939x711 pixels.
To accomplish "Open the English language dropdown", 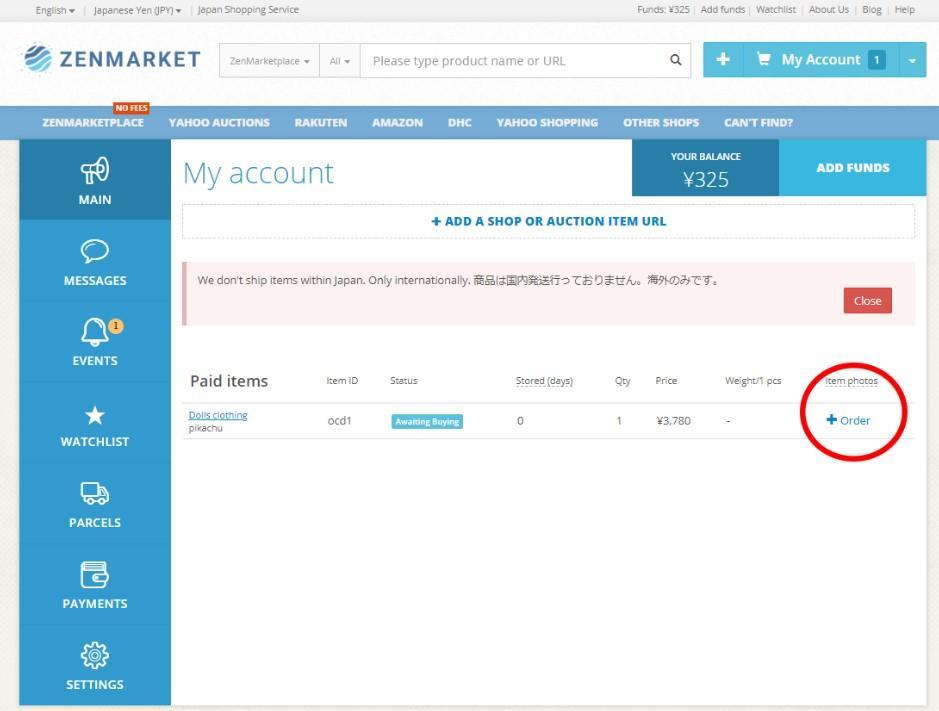I will 55,10.
